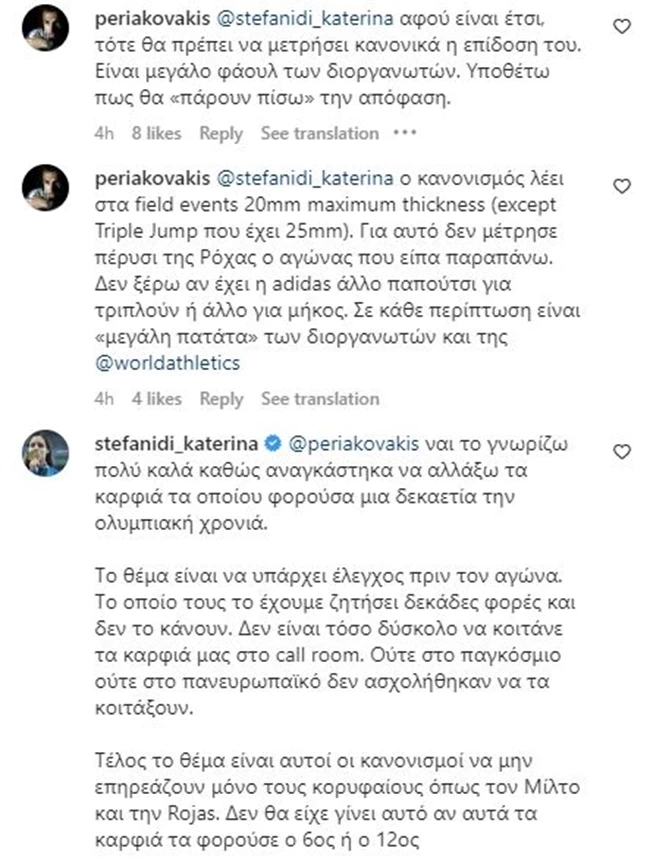View the 4 likes list
This screenshot has width=650, height=864.
(157, 398)
